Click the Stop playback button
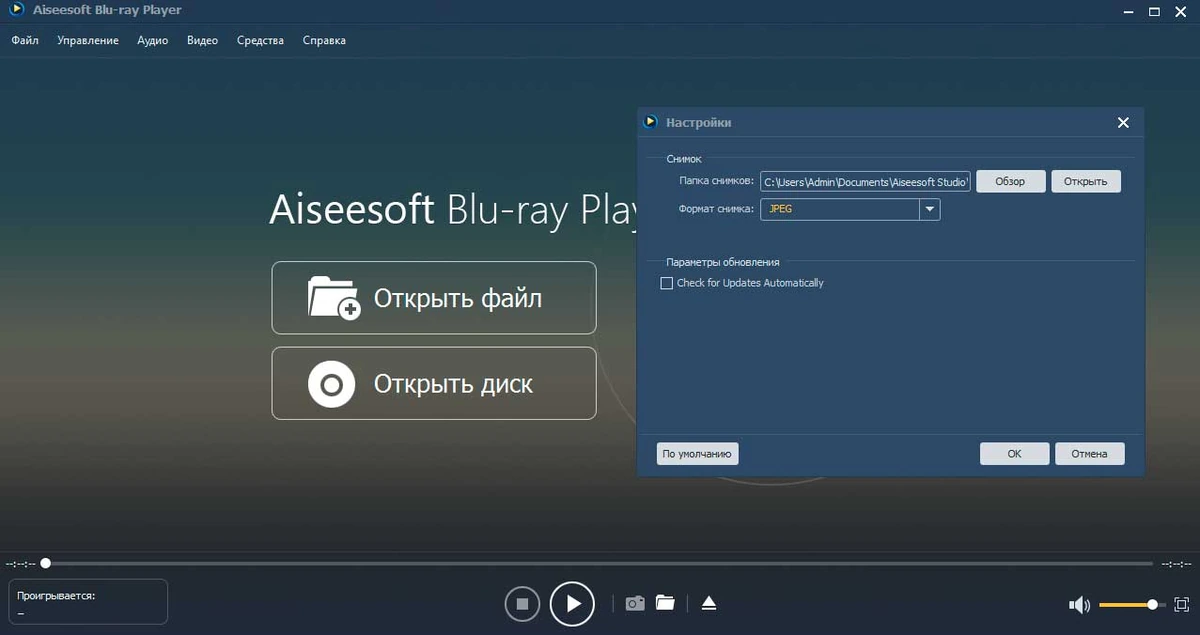Screen dimensions: 1200x635 (x=522, y=603)
